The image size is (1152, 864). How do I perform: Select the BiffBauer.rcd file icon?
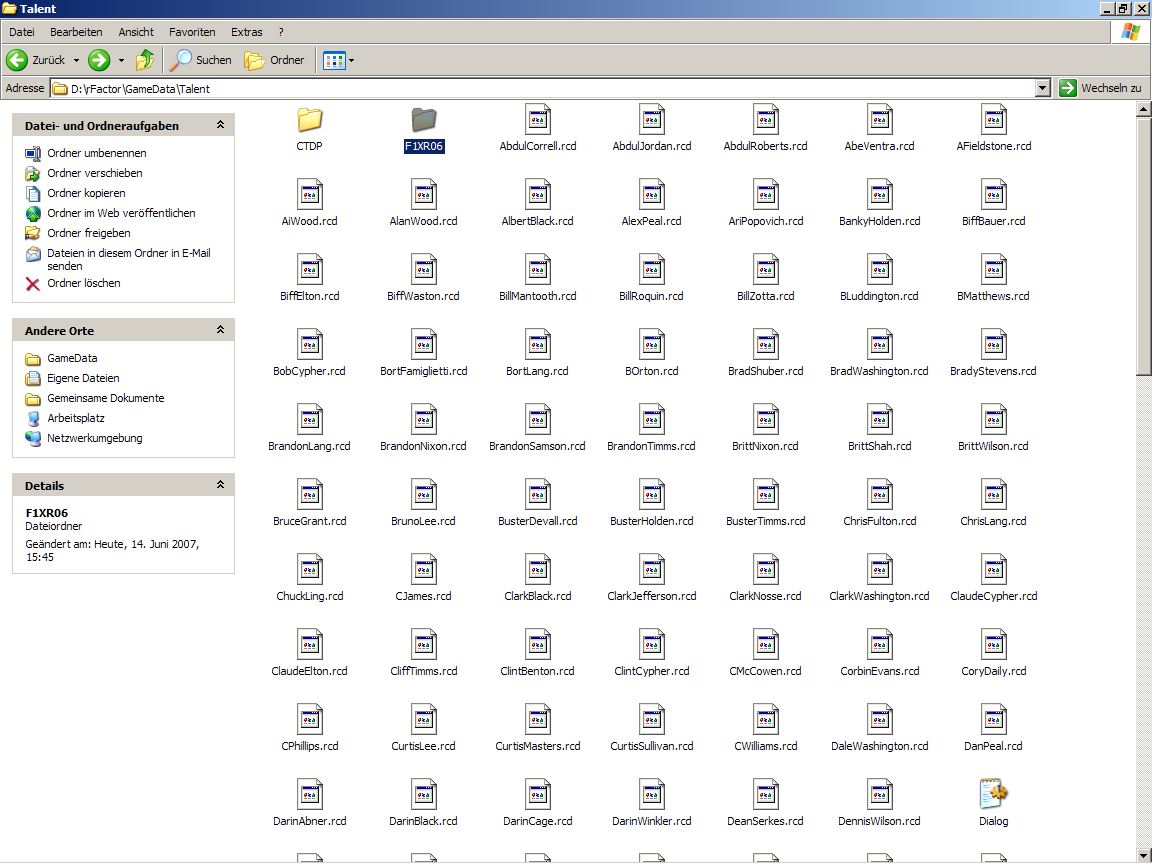(x=993, y=194)
